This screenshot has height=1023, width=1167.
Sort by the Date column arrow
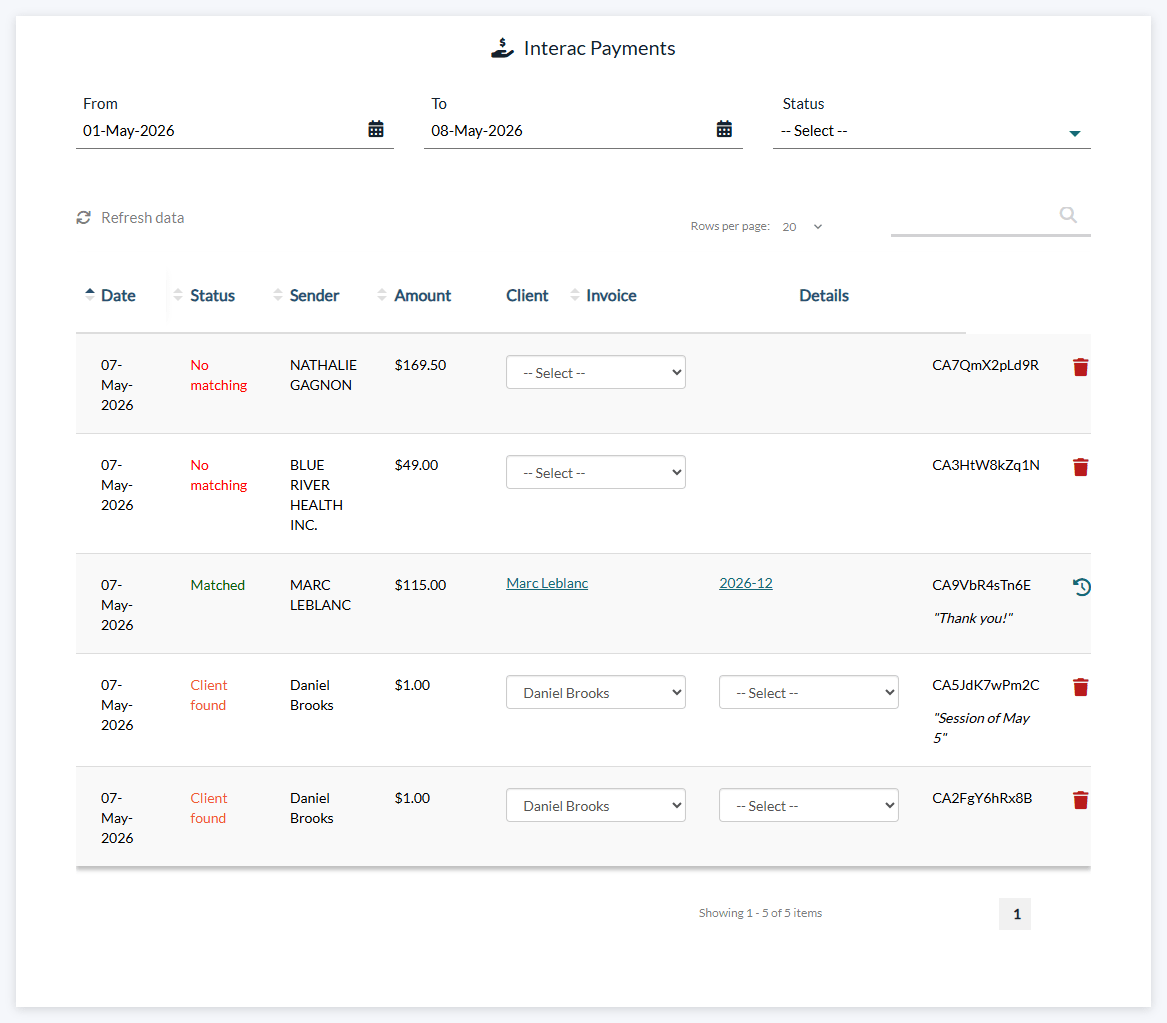click(89, 295)
